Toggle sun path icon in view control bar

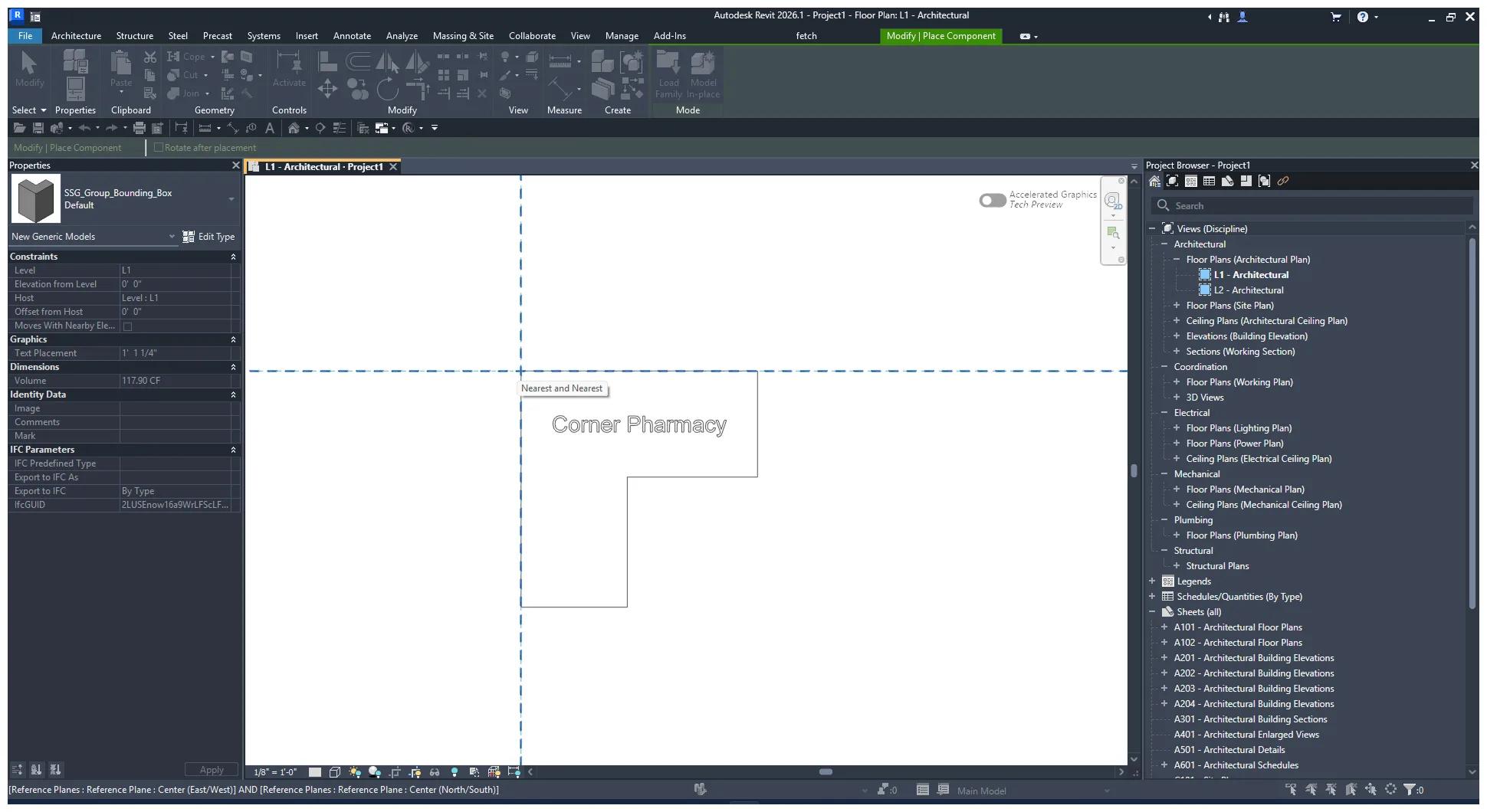(x=355, y=772)
